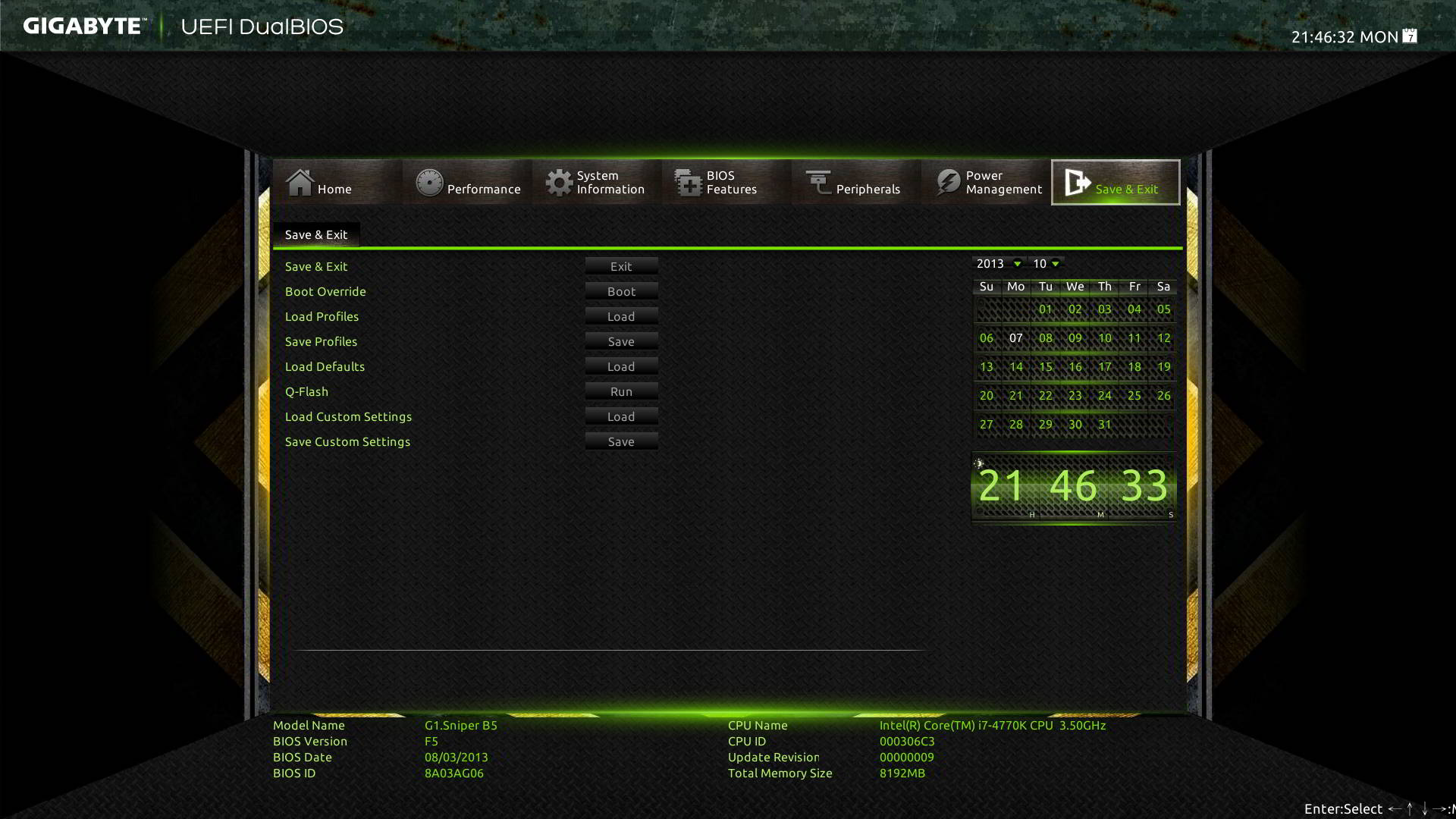
Task: Click Save button beside Save Profiles
Action: 621,342
